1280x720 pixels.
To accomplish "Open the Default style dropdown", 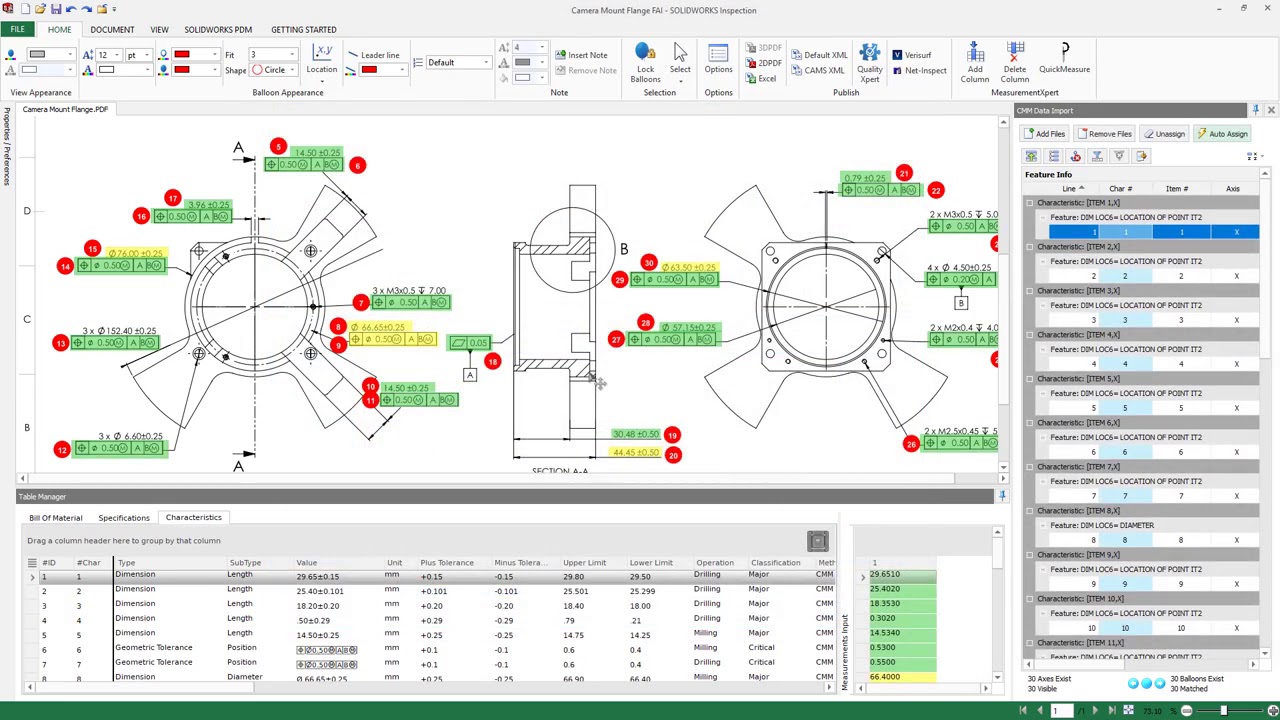I will pyautogui.click(x=458, y=62).
